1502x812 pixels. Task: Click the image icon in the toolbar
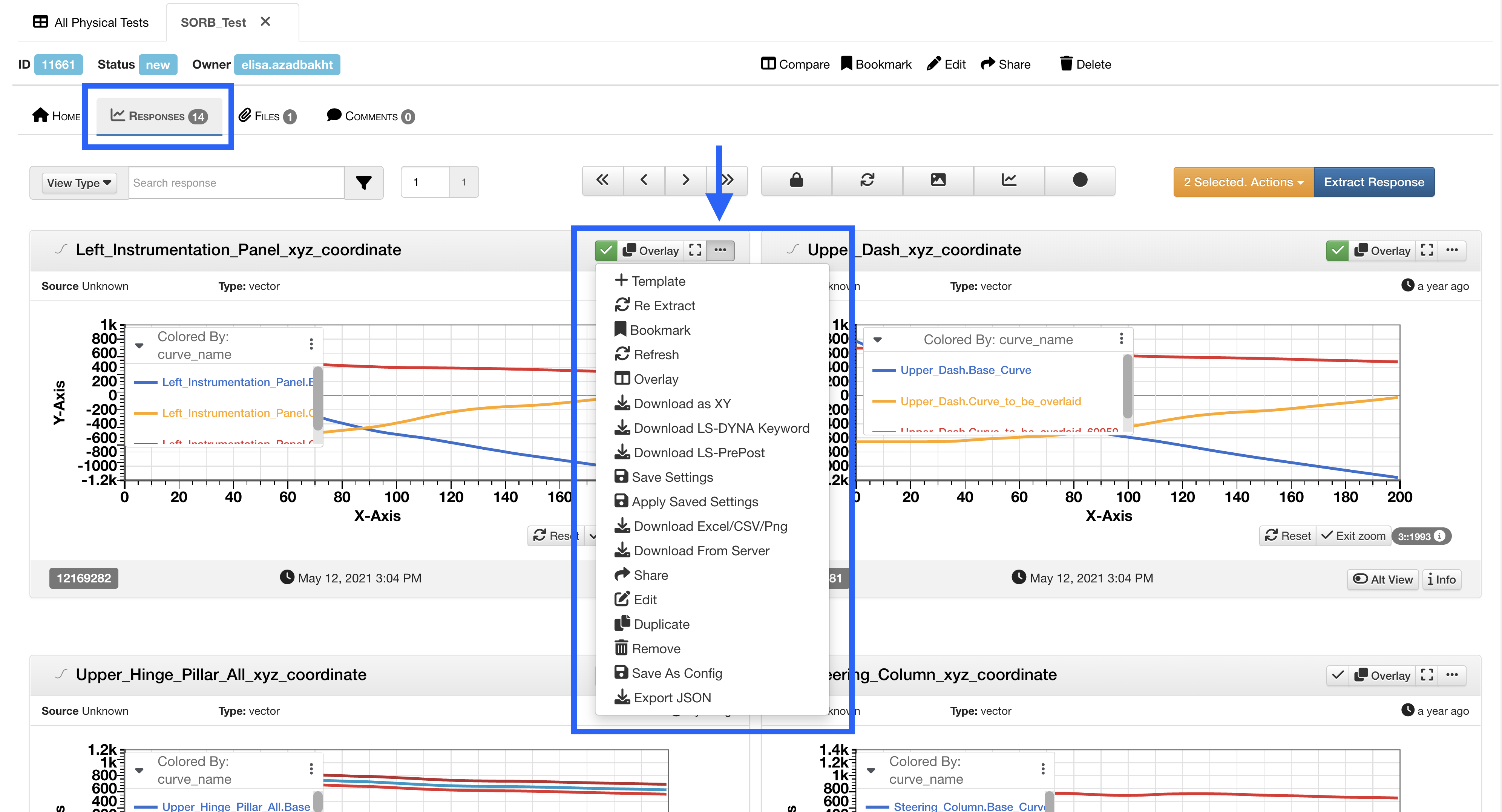(938, 180)
